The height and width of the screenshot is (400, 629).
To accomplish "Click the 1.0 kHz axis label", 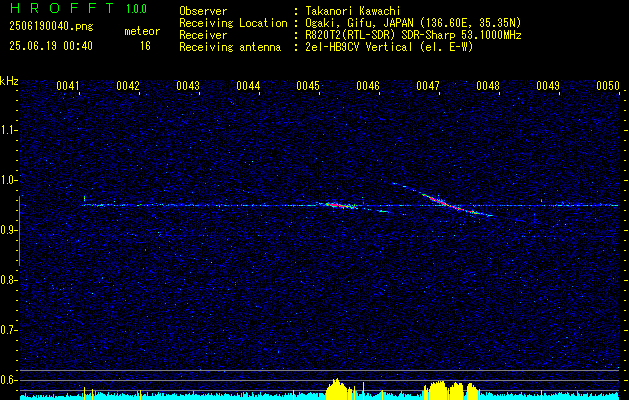I will coord(8,180).
